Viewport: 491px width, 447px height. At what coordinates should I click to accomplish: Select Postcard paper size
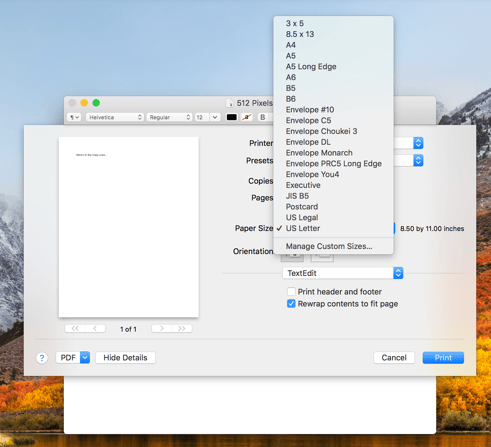point(333,207)
